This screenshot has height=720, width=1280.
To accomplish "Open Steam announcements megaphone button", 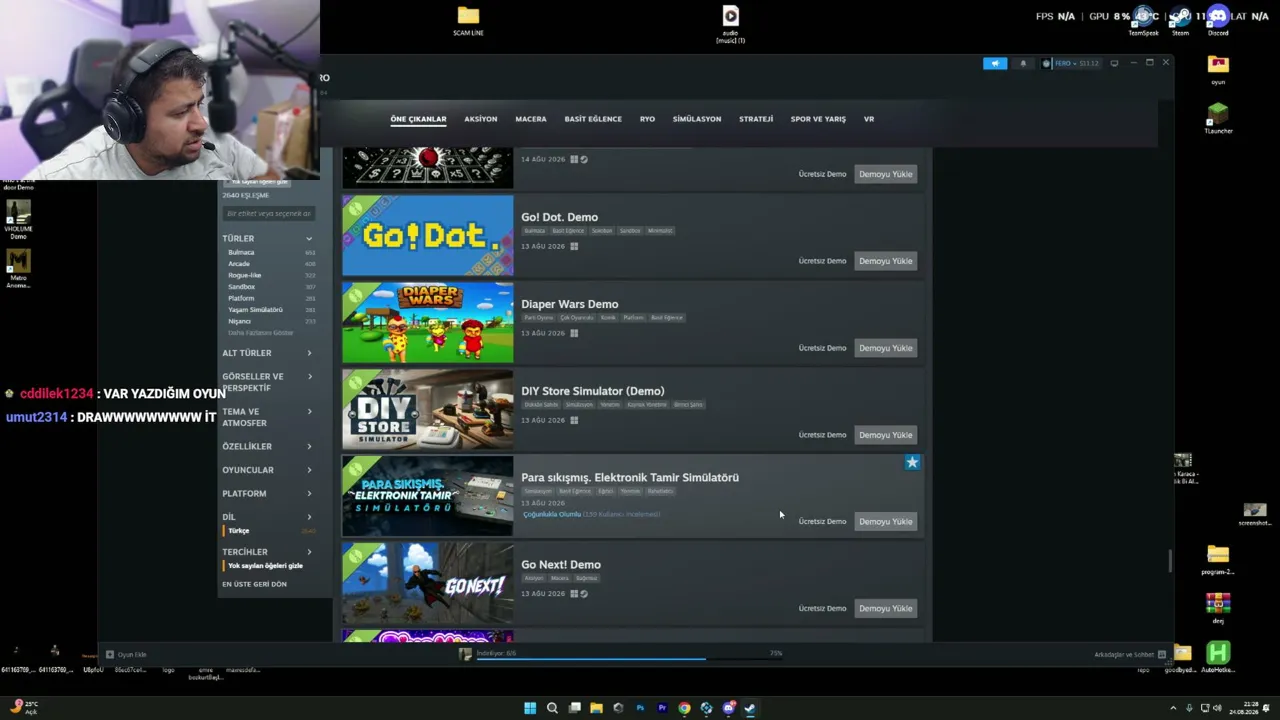I will click(994, 63).
